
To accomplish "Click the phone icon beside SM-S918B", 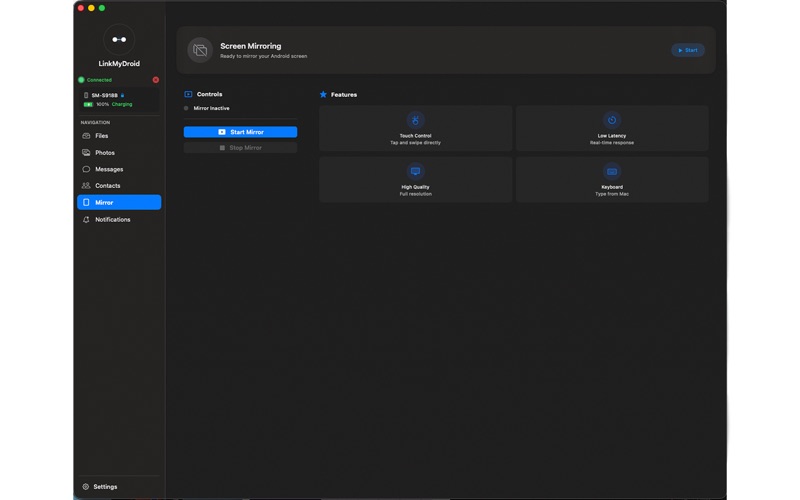I will coord(86,95).
